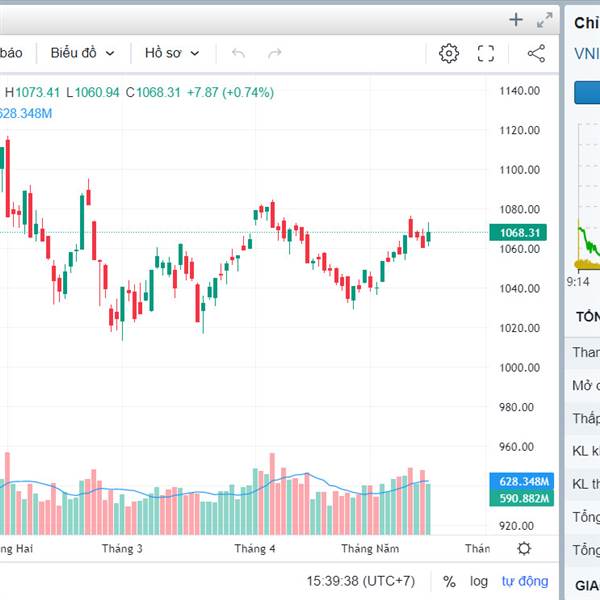
Task: Click the 15:39:38 (UTC+7) timezone selector
Action: [x=361, y=581]
